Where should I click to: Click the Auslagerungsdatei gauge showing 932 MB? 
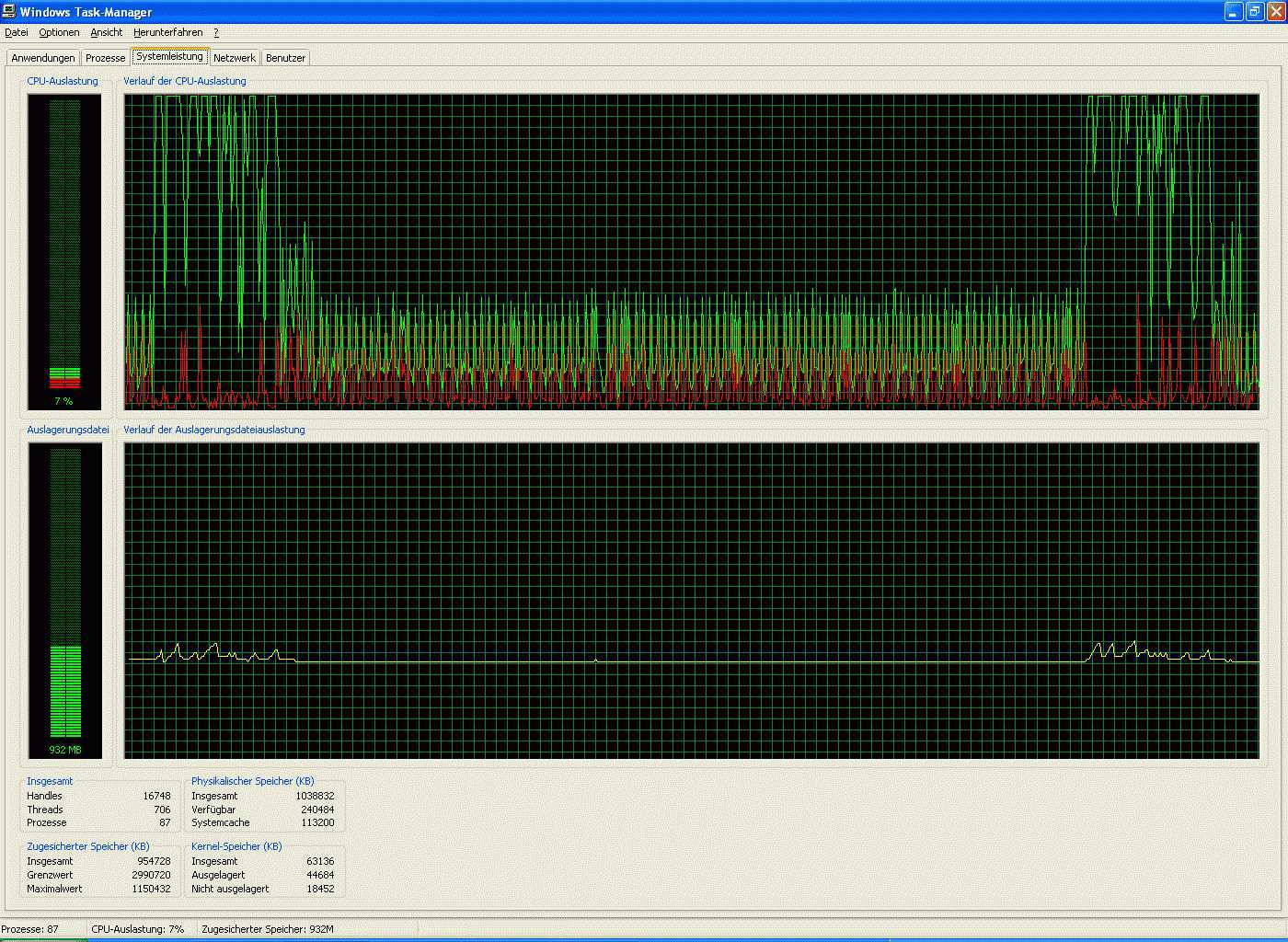(x=64, y=600)
